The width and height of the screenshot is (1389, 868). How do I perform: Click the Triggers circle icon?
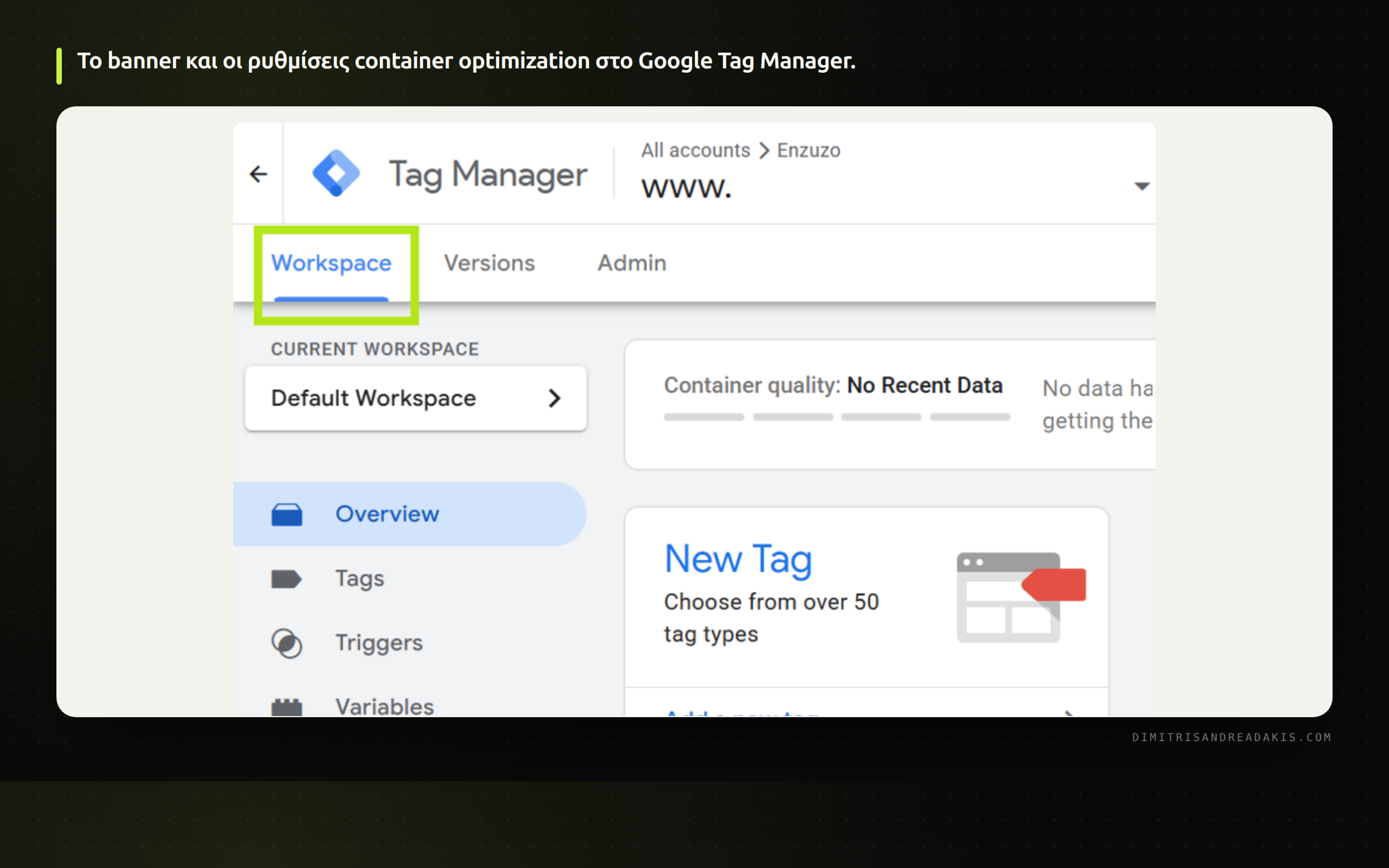[286, 643]
